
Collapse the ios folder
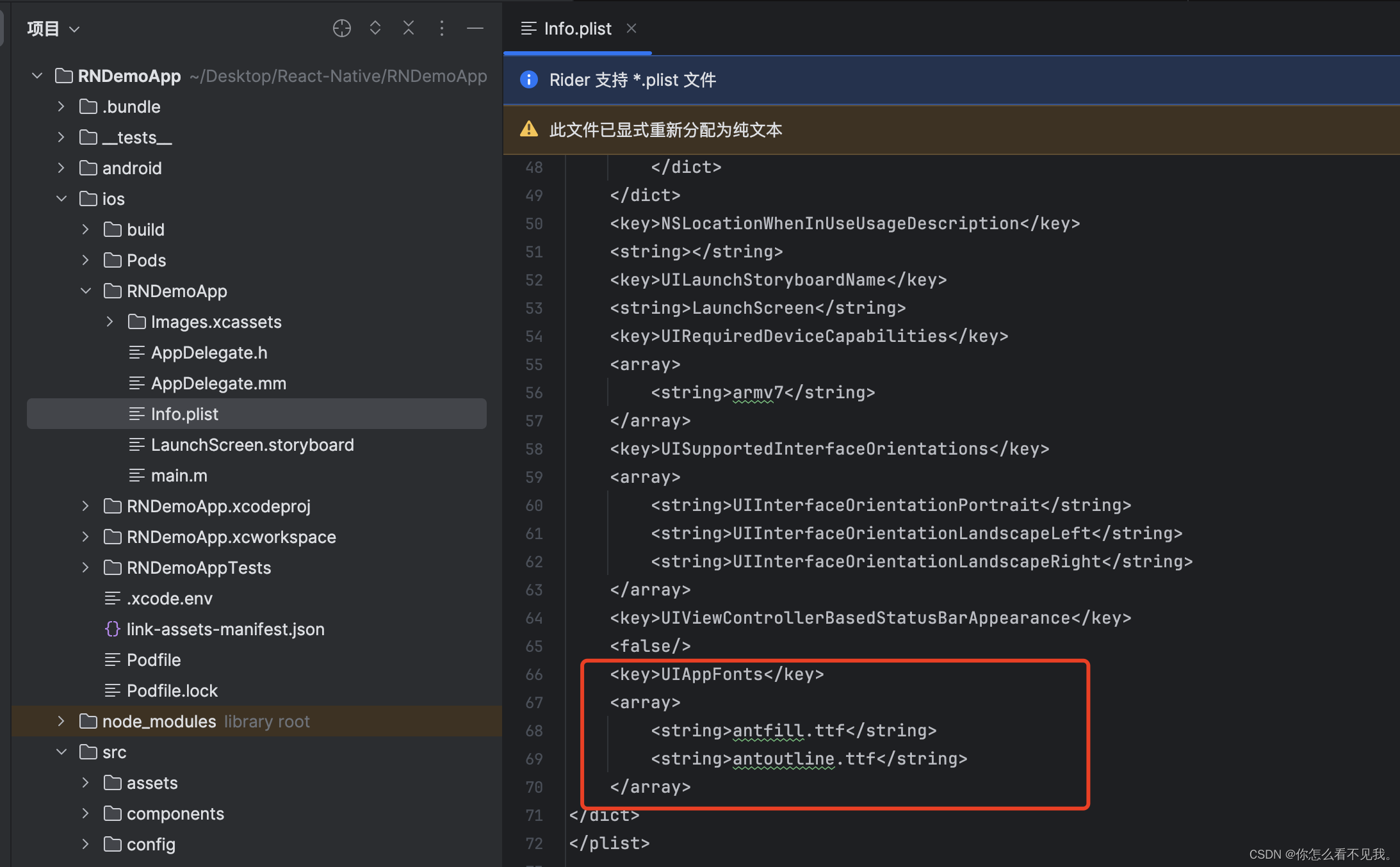61,199
